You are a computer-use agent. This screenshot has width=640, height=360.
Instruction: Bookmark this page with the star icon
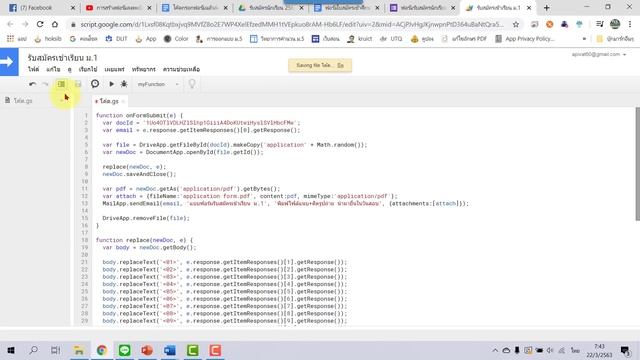click(x=516, y=24)
